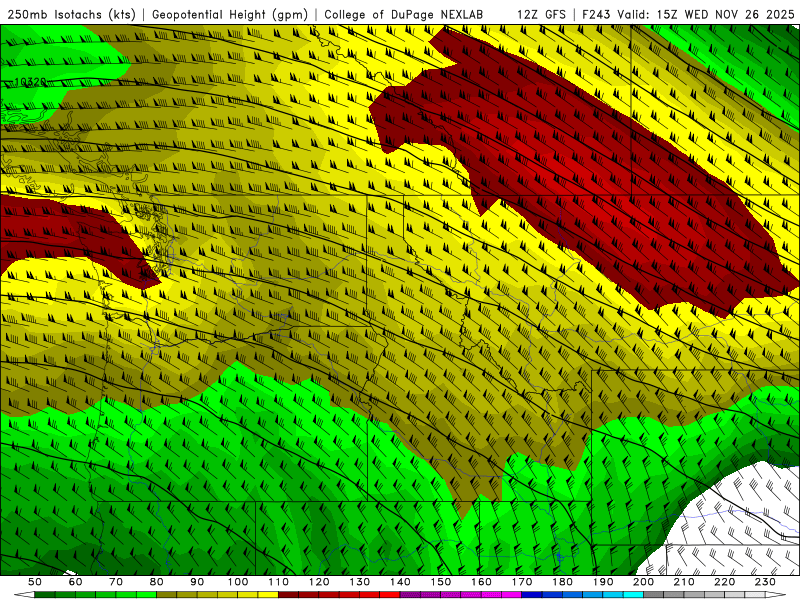This screenshot has height=600, width=800.
Task: Click the '70' value on the legend scale
Action: click(116, 582)
